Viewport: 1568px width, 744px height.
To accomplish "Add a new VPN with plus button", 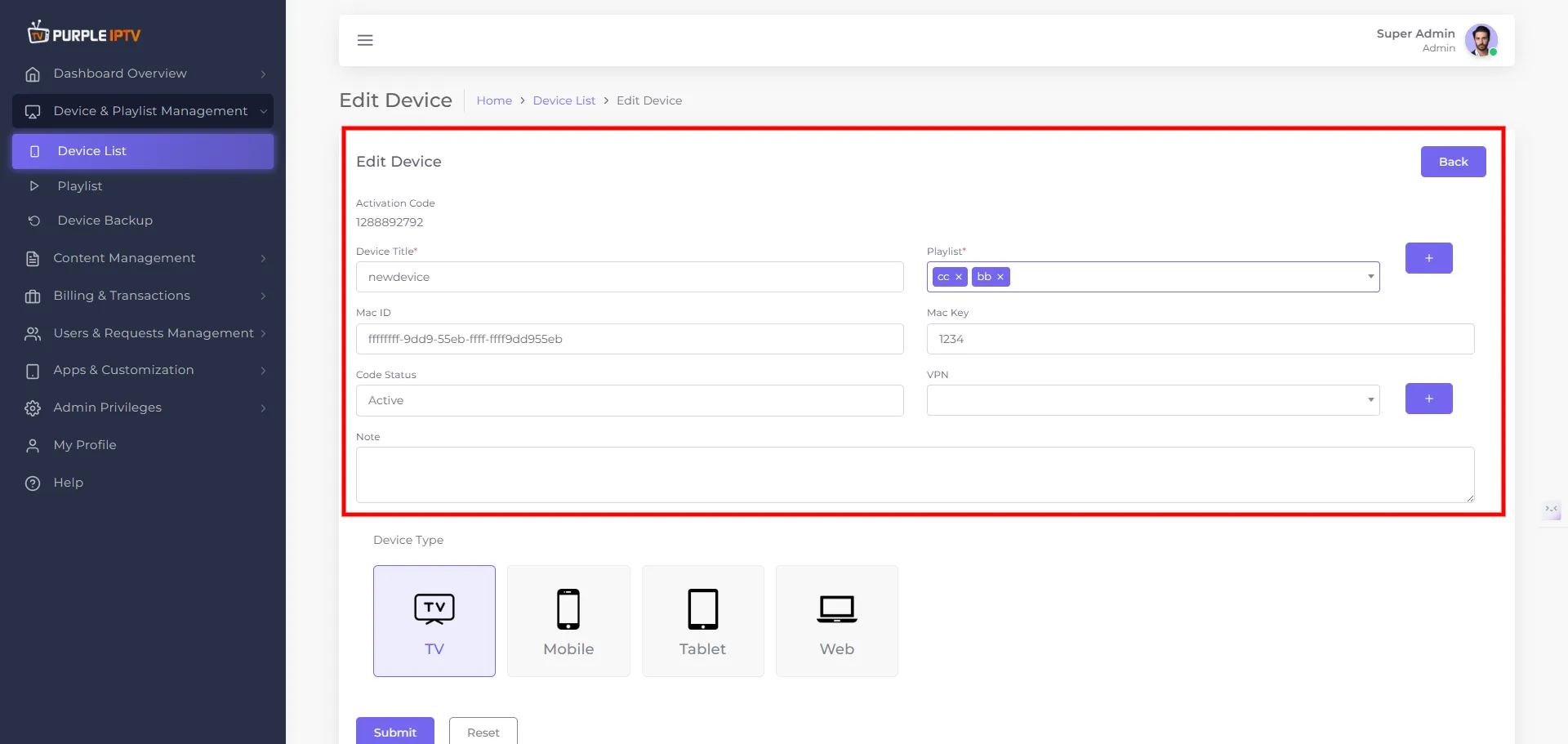I will 1429,399.
